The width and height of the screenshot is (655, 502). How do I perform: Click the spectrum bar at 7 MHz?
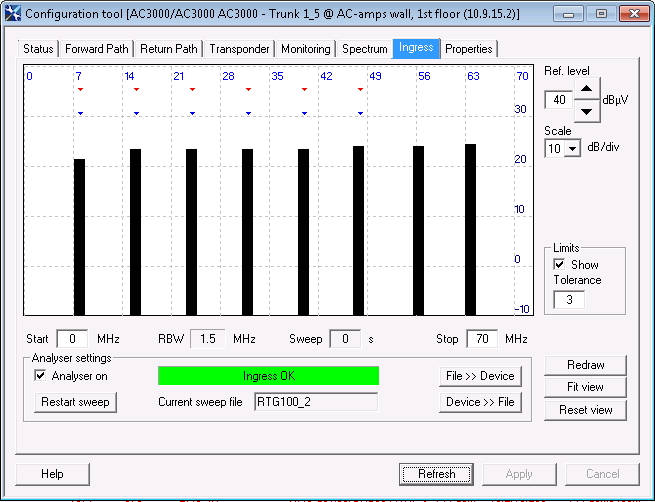pyautogui.click(x=79, y=237)
